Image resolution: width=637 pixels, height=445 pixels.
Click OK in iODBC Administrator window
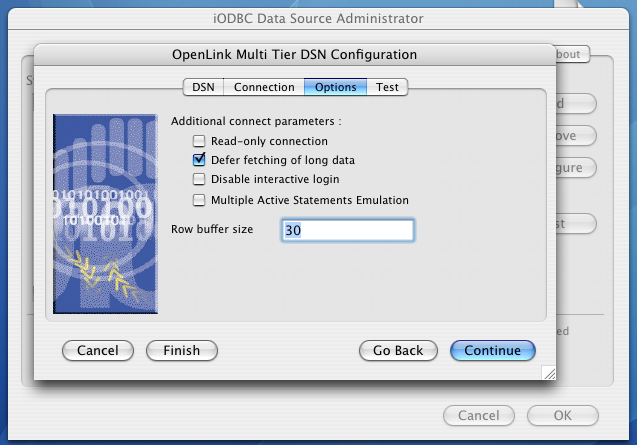(x=563, y=415)
